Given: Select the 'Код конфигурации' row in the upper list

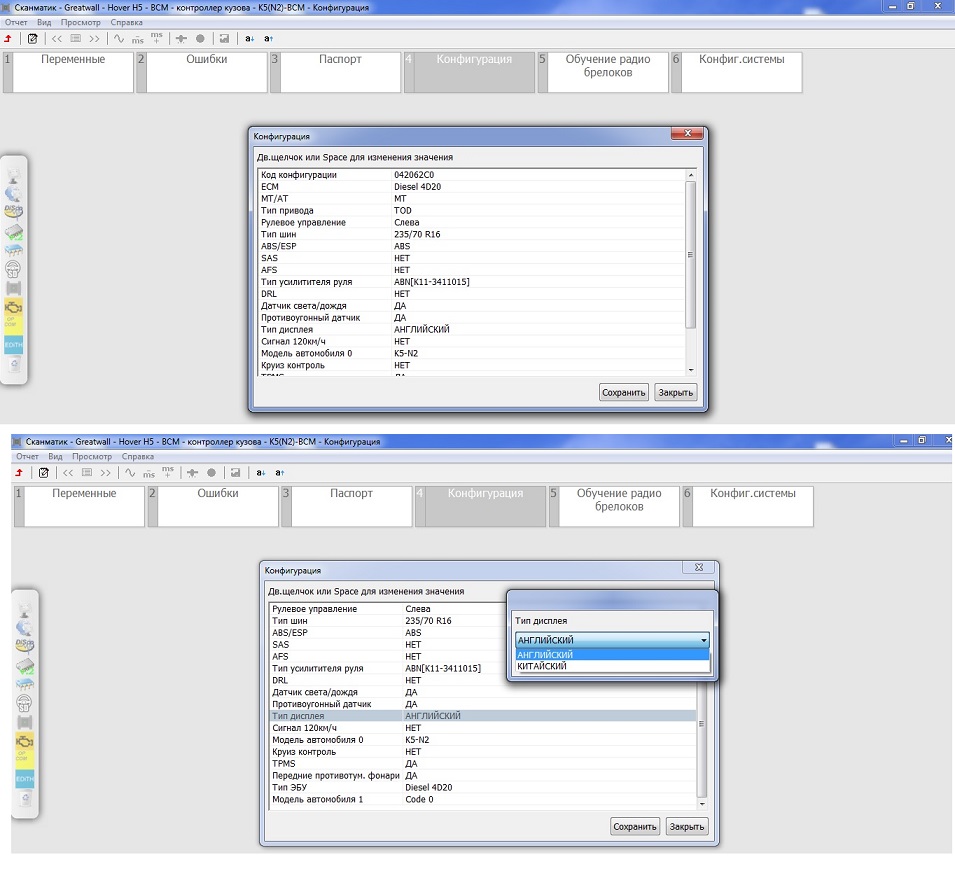Looking at the screenshot, I should [472, 175].
